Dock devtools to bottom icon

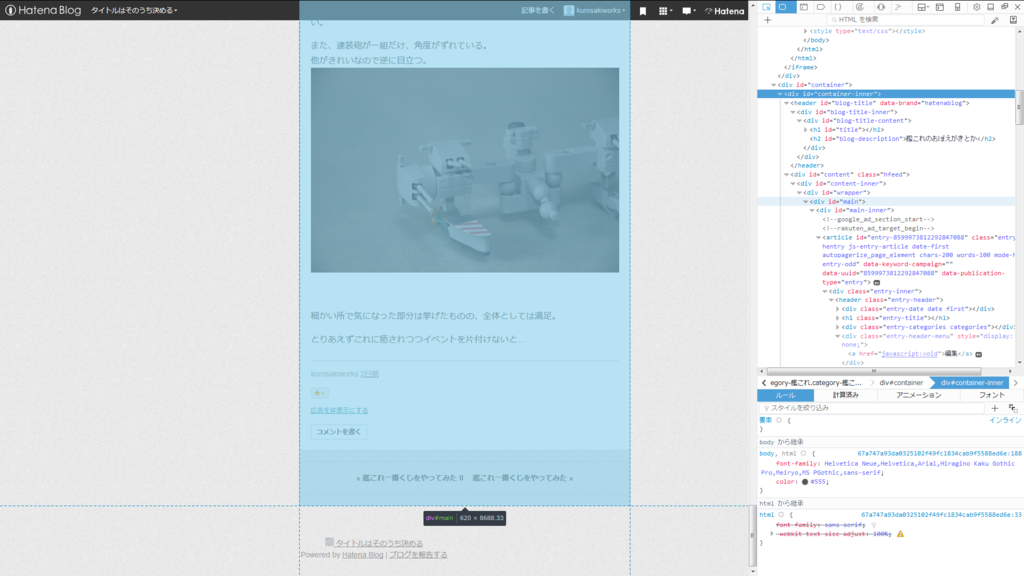991,7
